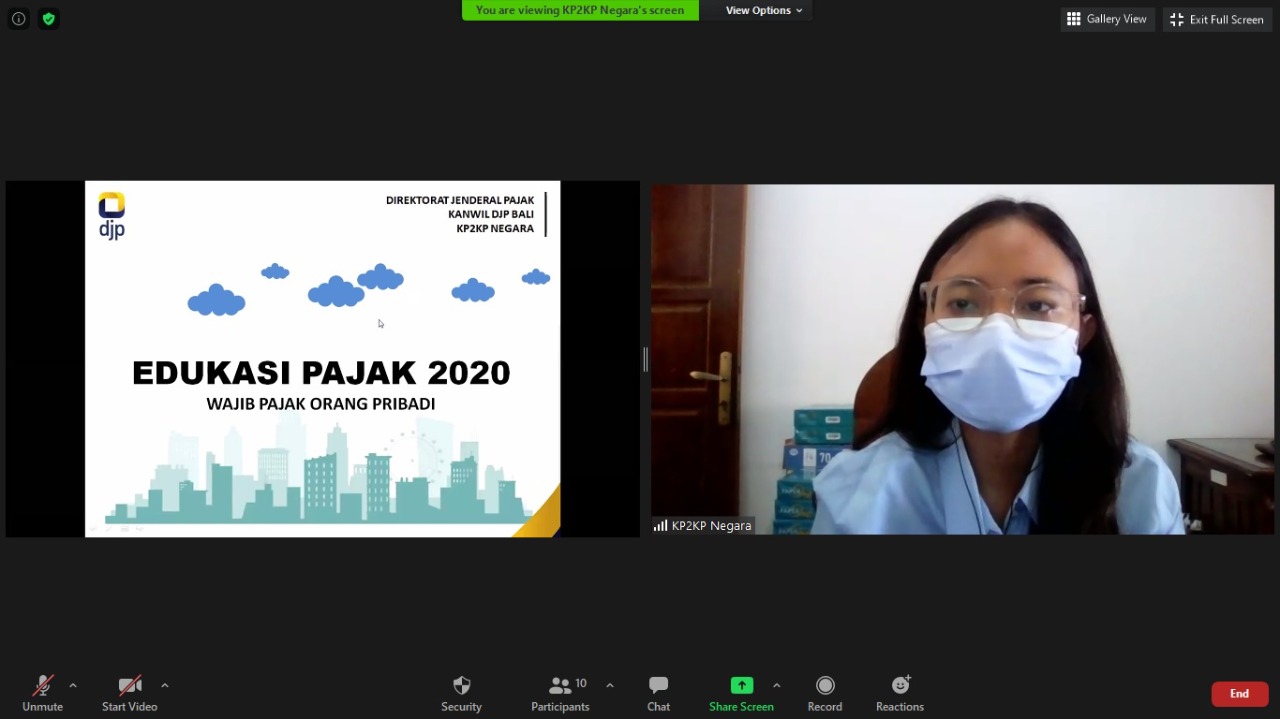Click the green Share Screen icon
Image resolution: width=1280 pixels, height=719 pixels.
click(x=741, y=686)
